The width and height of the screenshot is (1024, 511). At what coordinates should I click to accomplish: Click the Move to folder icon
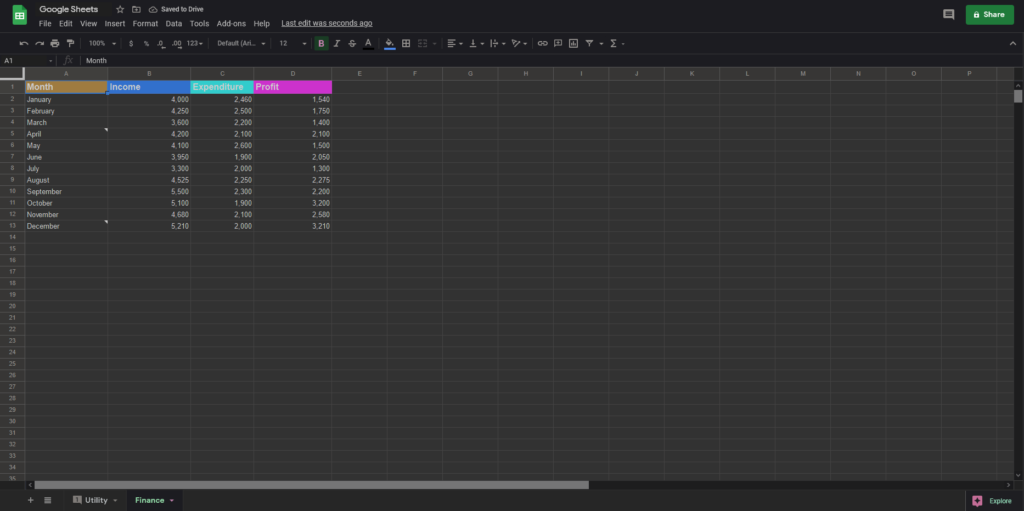[136, 9]
